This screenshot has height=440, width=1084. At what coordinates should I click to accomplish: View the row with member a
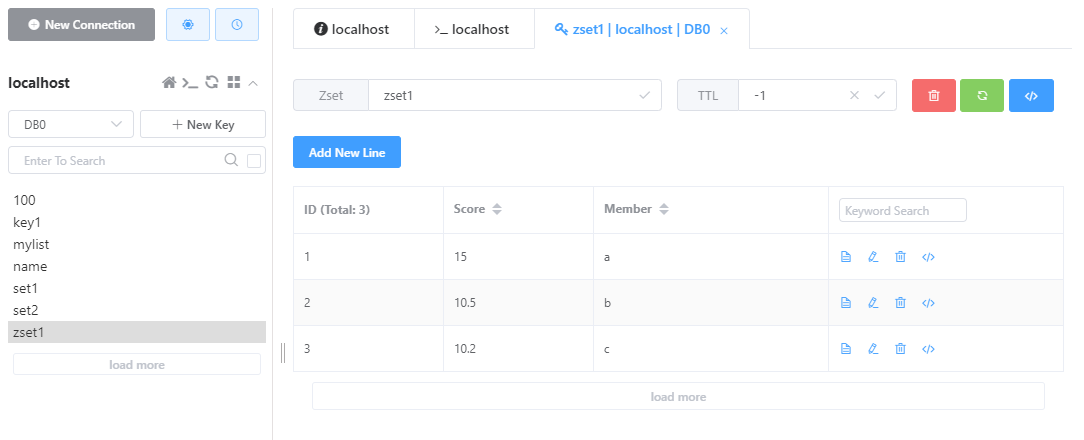pos(845,257)
